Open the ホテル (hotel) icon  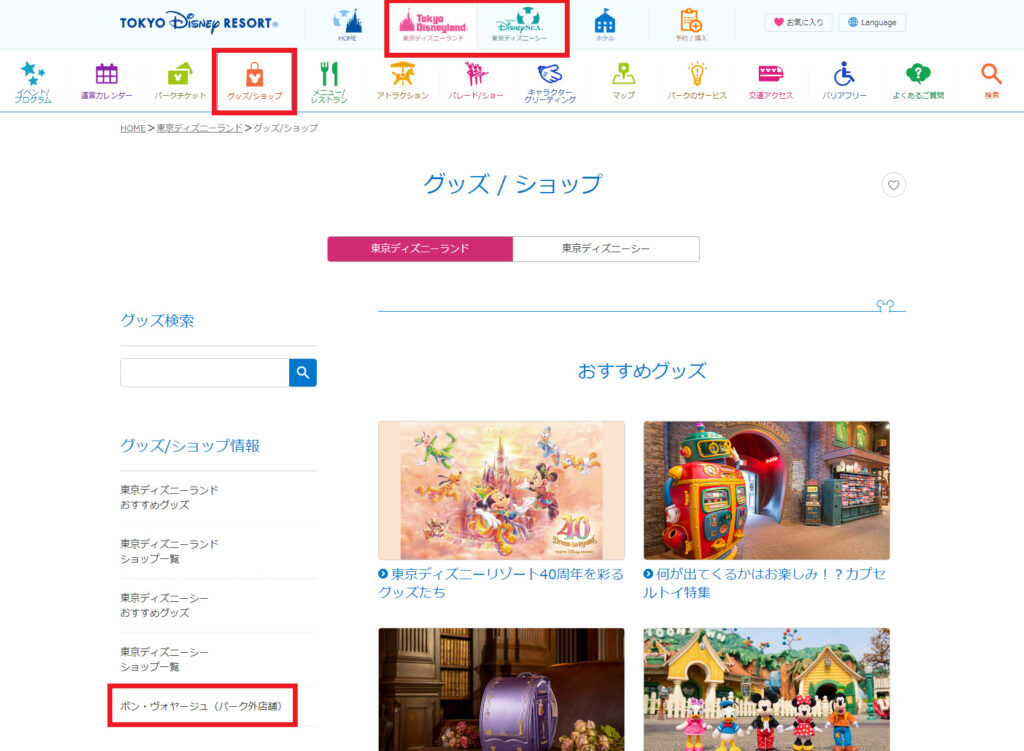click(605, 25)
